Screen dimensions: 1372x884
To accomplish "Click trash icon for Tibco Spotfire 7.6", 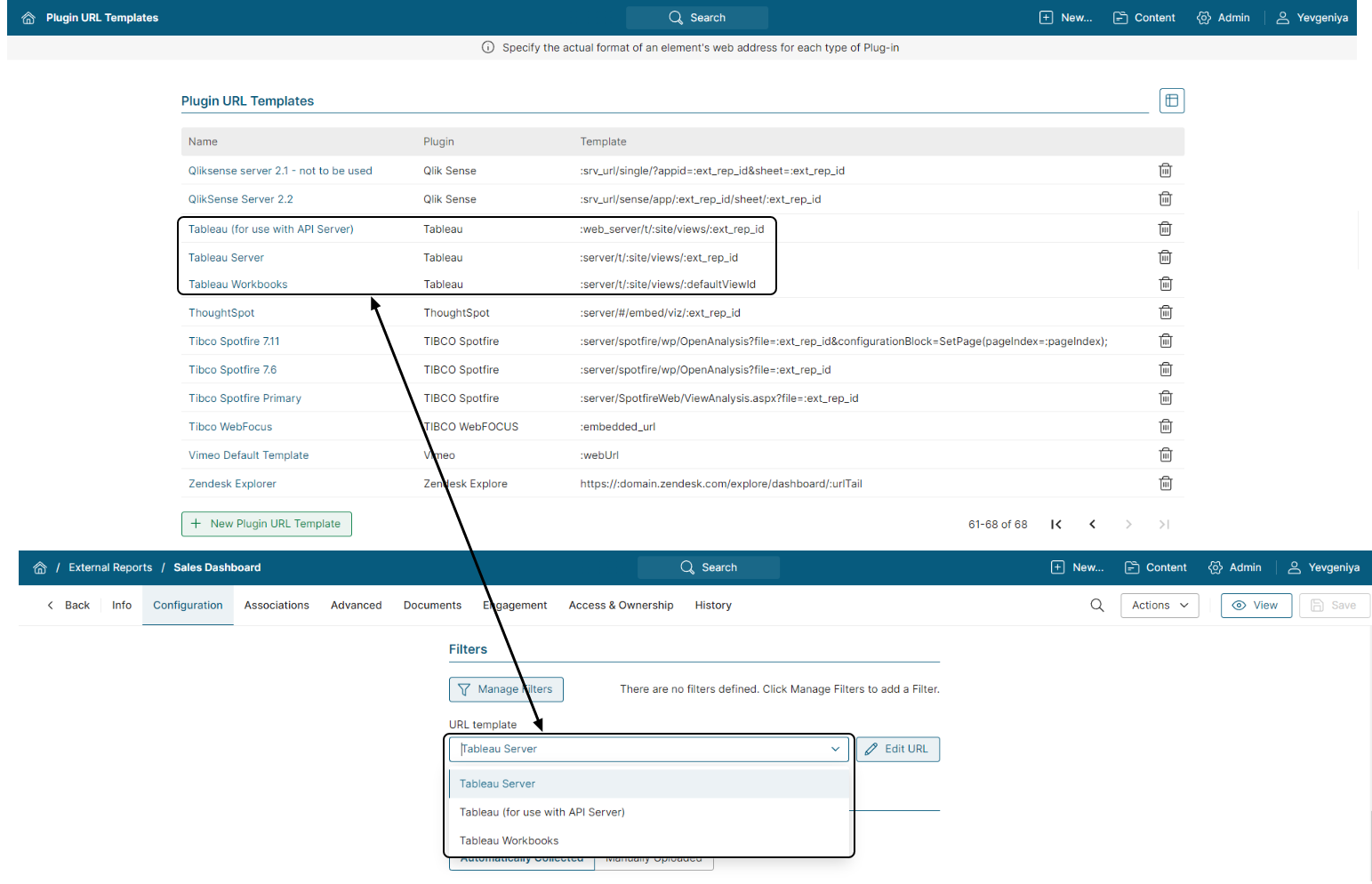I will [x=1165, y=369].
